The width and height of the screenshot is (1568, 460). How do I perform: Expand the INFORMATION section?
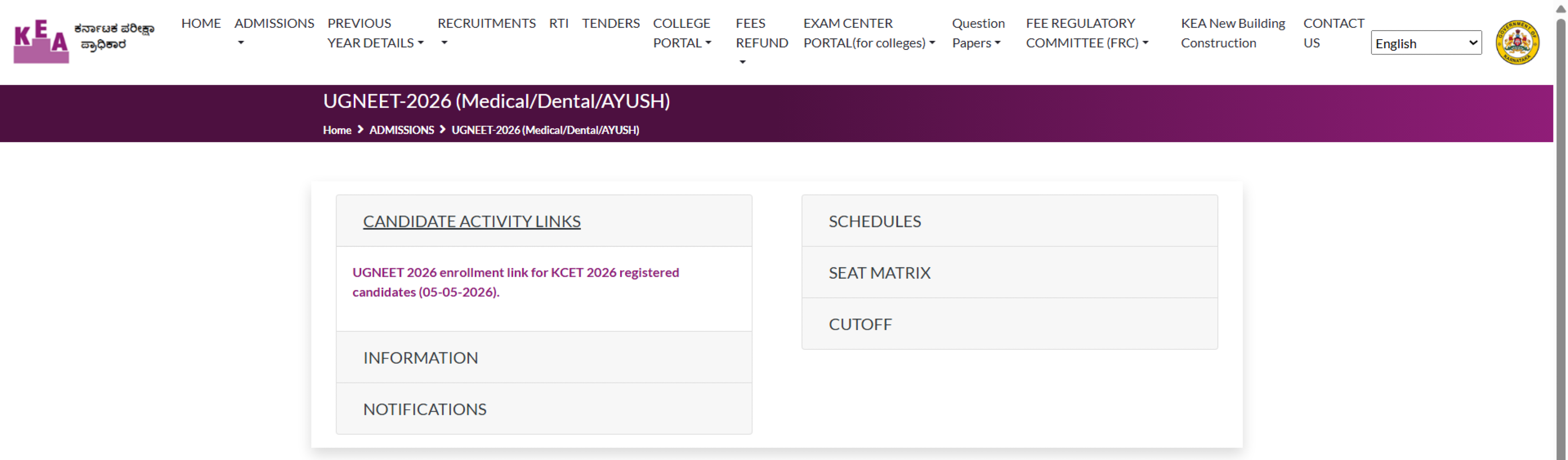[544, 357]
